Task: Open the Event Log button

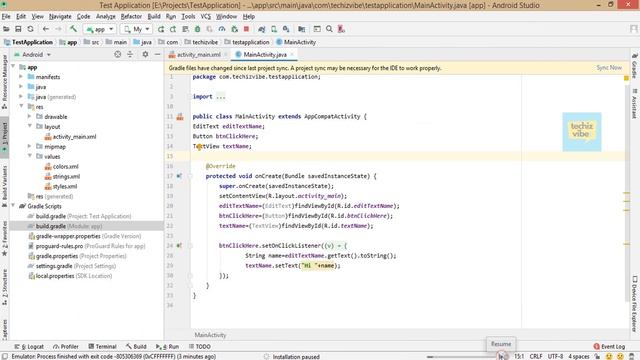Action: [609, 347]
